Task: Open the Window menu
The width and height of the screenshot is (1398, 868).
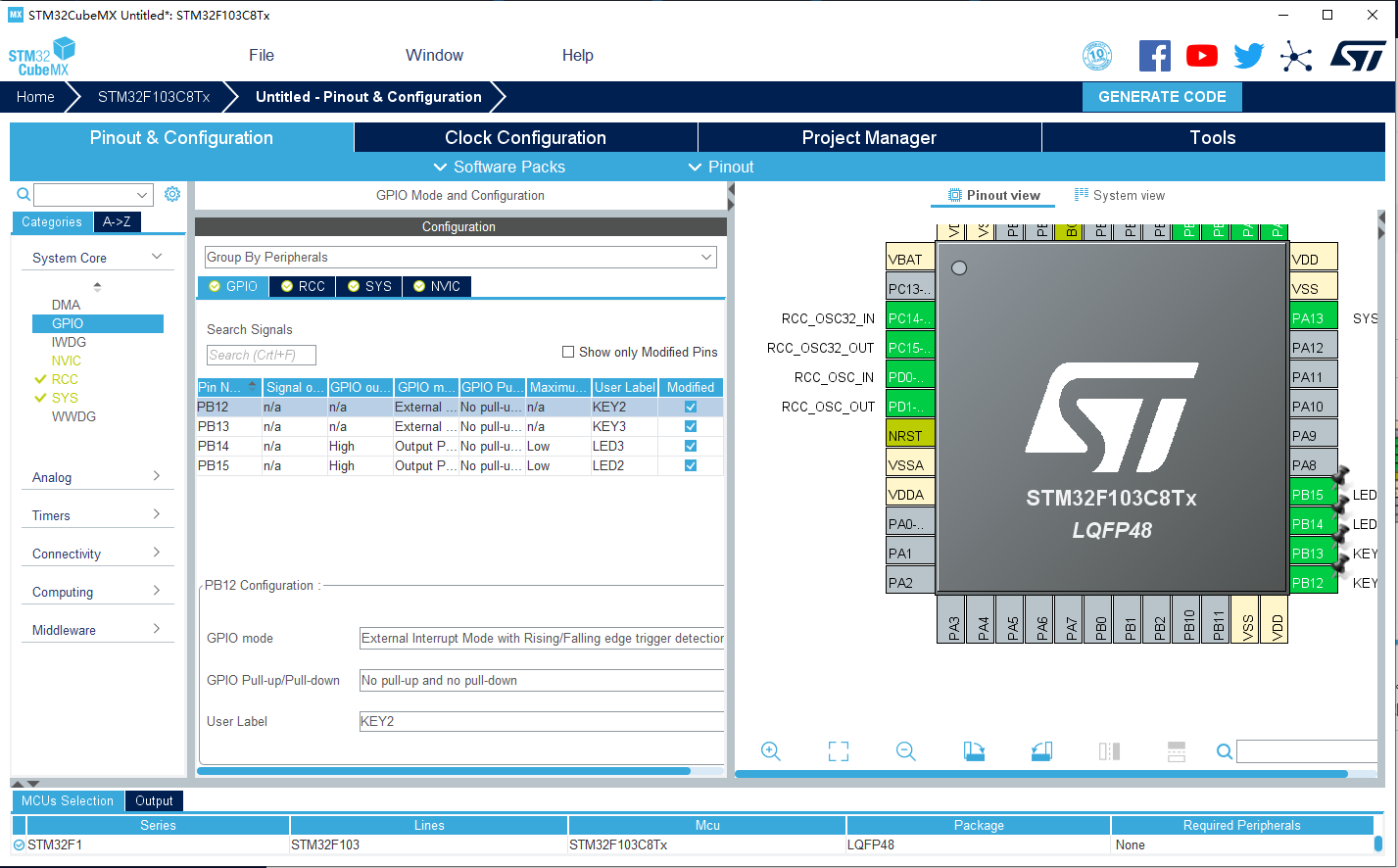Action: (x=435, y=55)
